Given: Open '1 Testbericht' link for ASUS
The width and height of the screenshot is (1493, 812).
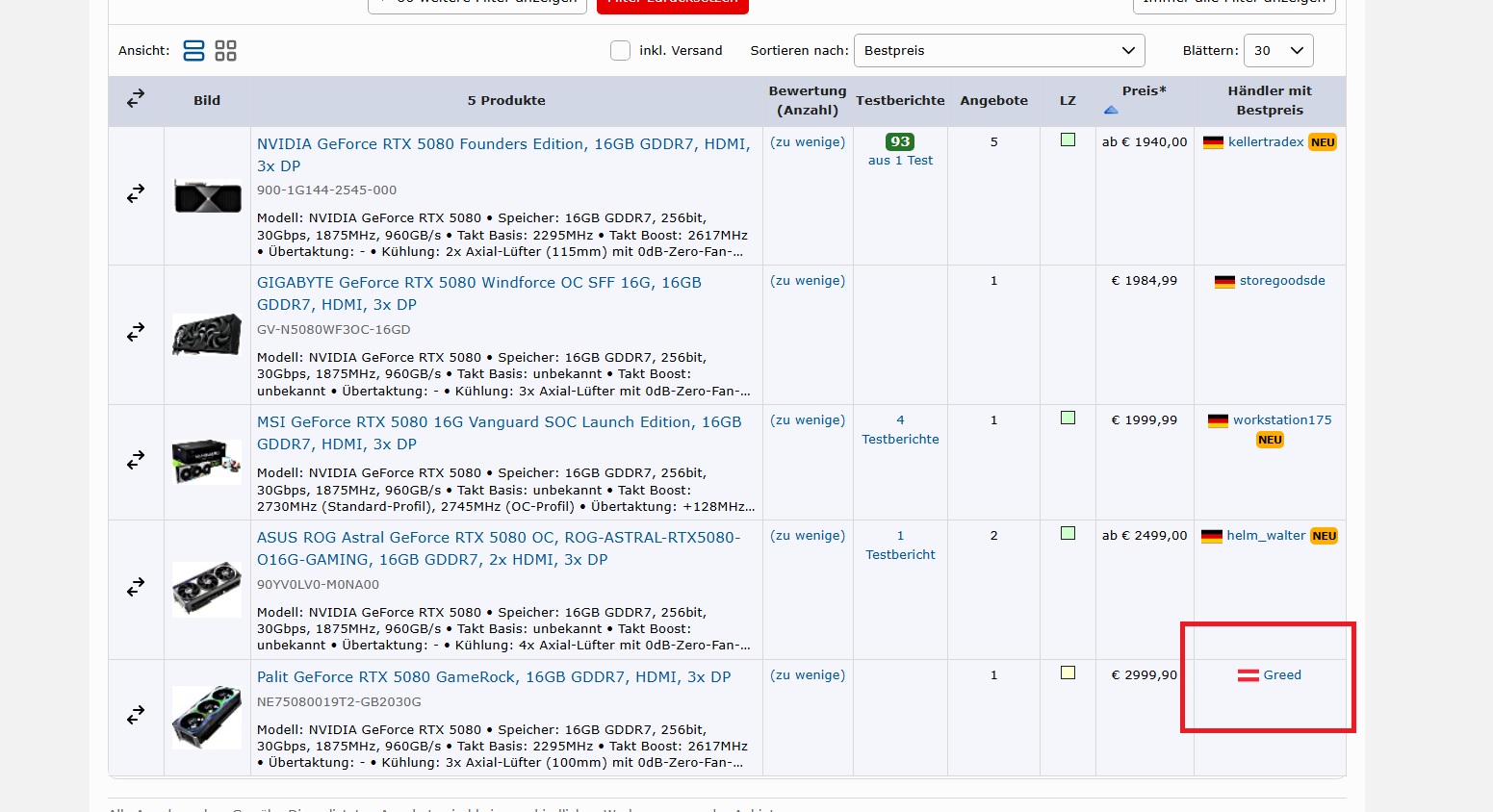Looking at the screenshot, I should click(900, 546).
